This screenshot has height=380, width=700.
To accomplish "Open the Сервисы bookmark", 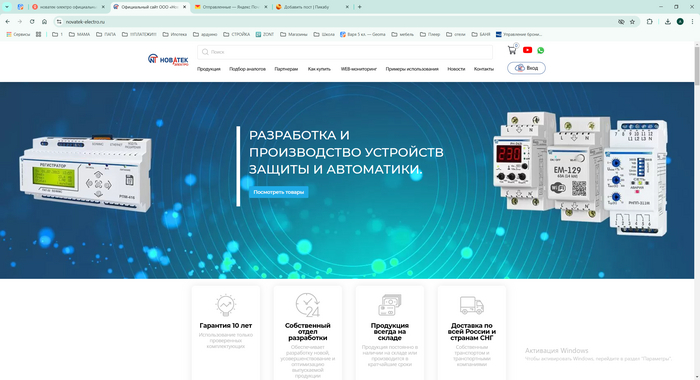I will point(18,34).
